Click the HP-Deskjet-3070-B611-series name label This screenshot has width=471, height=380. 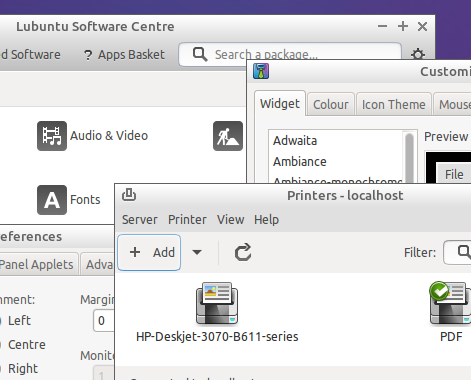tap(217, 337)
